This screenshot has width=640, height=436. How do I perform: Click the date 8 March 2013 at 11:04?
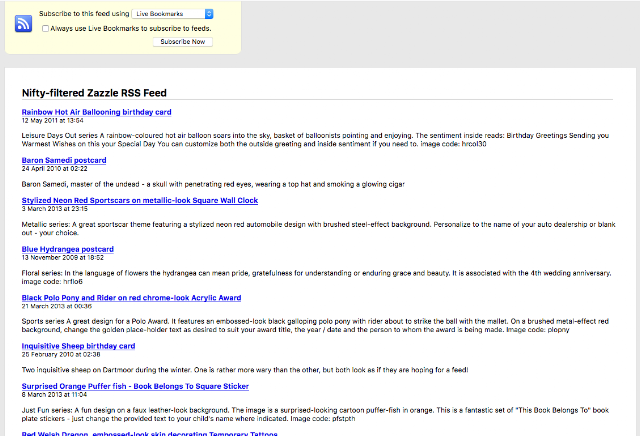click(54, 395)
